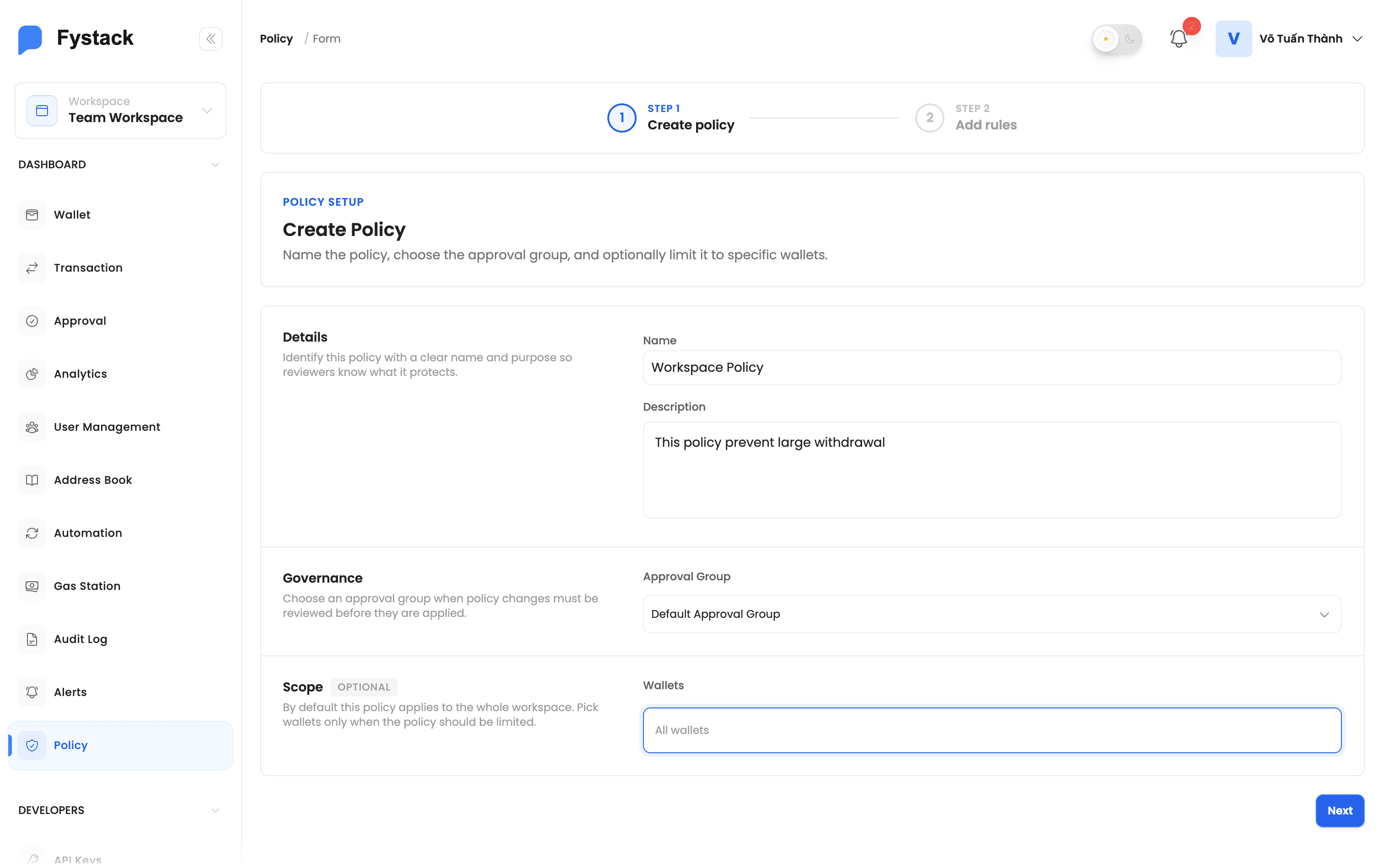Click the user avatar V
This screenshot has height=868, width=1383.
[x=1233, y=38]
